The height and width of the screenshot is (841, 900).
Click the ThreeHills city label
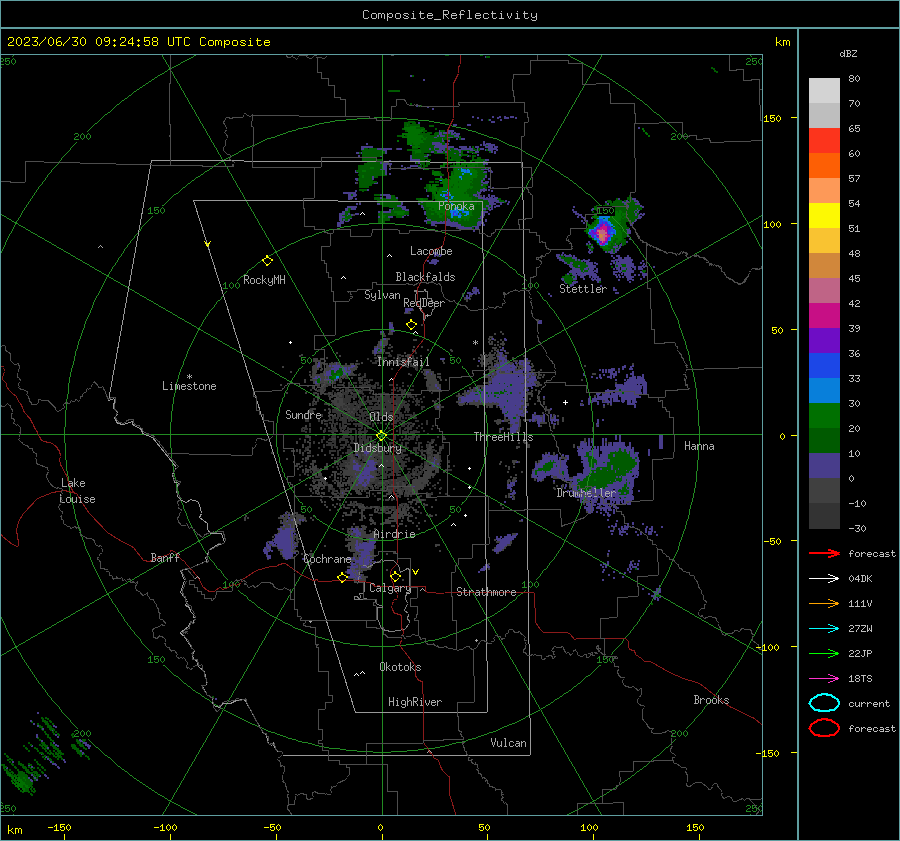[503, 437]
